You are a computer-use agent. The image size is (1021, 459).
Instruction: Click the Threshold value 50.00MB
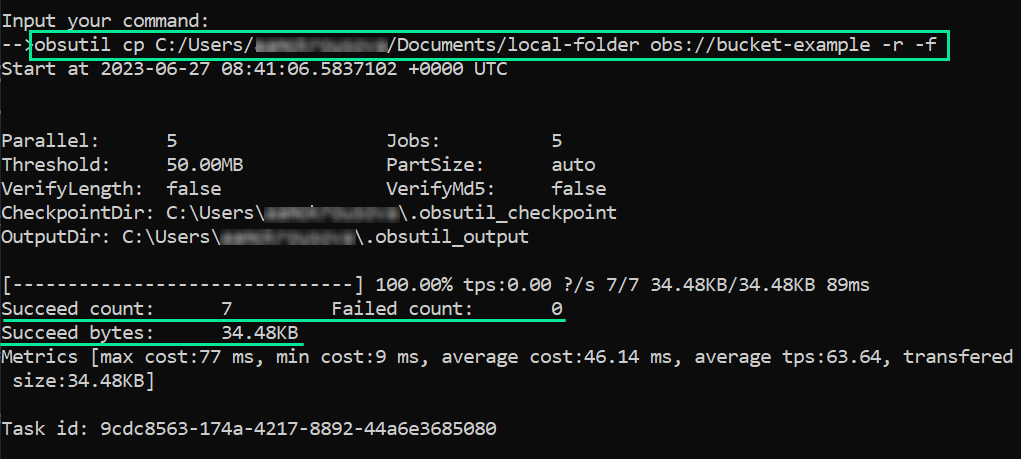point(205,165)
